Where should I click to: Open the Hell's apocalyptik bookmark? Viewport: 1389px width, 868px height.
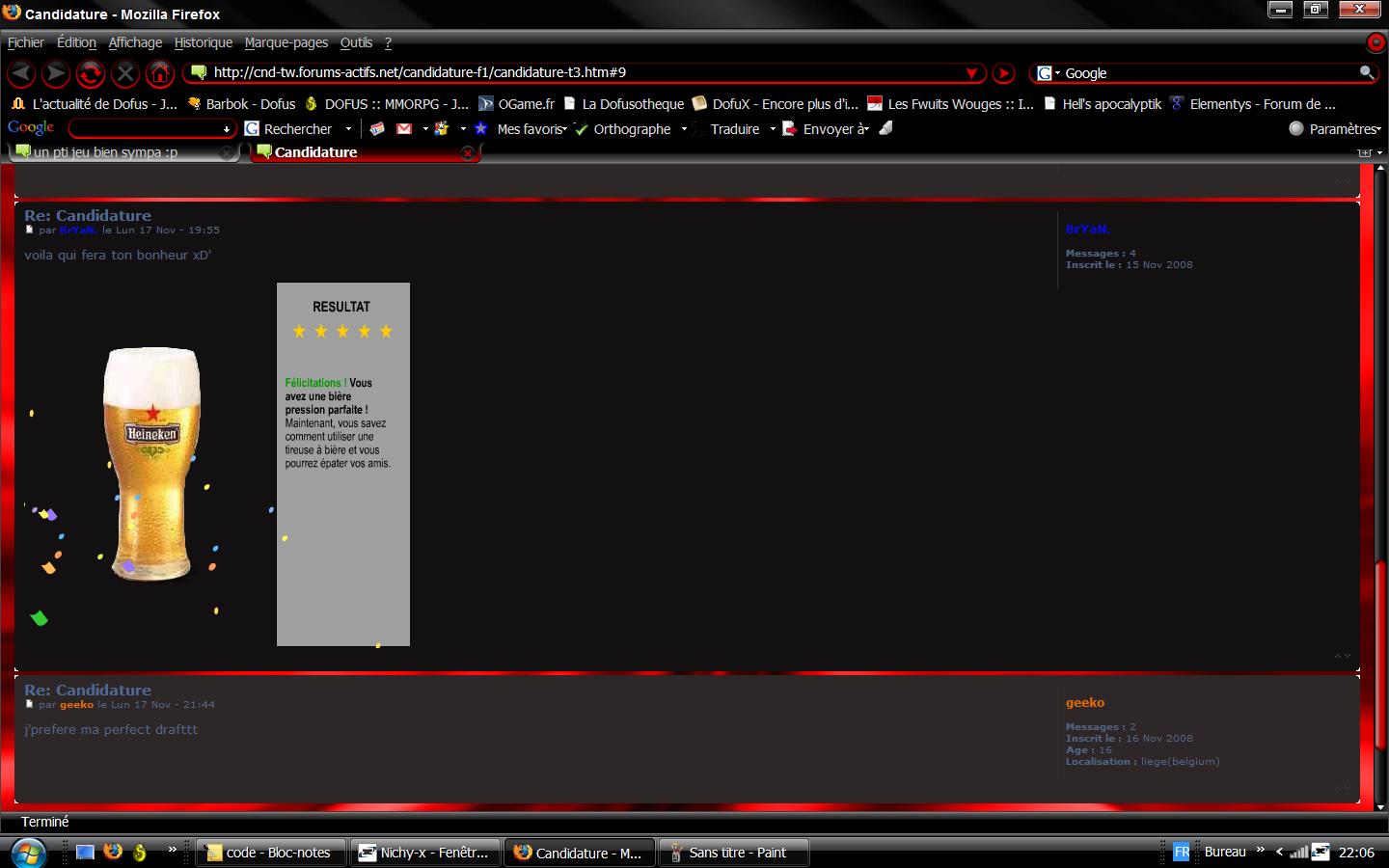point(1103,104)
